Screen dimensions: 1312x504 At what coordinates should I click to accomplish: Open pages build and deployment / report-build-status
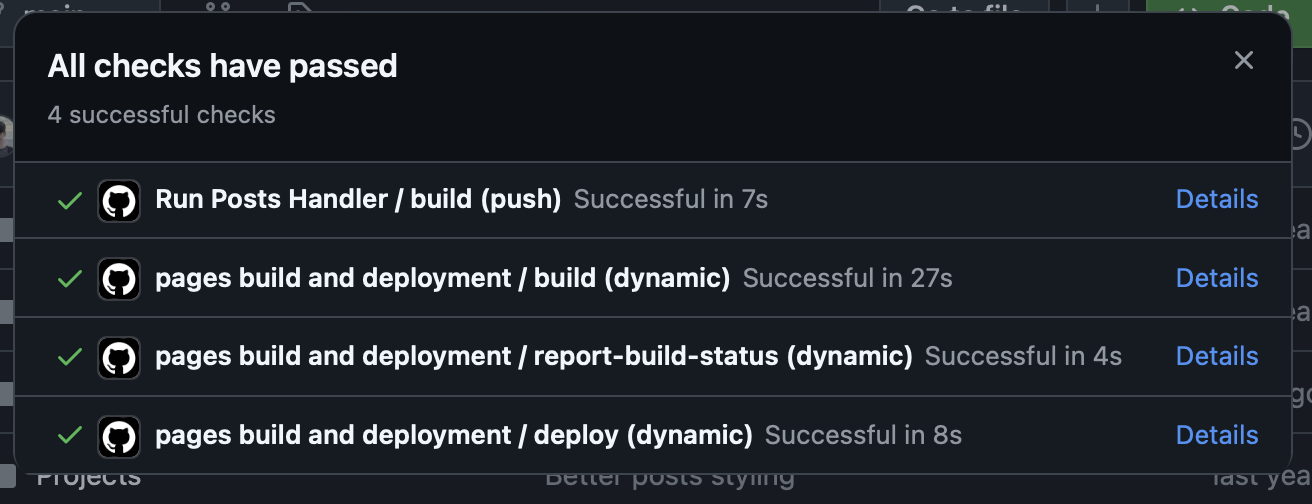(534, 356)
